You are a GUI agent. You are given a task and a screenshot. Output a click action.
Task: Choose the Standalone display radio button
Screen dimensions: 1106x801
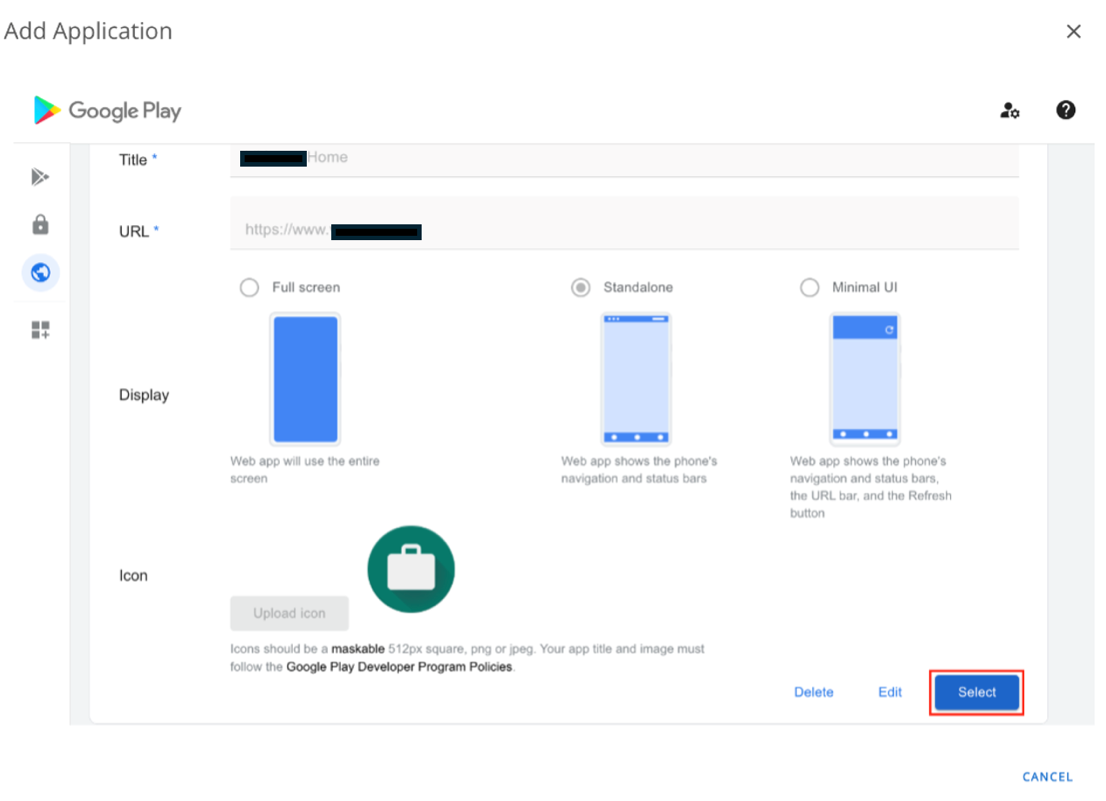[x=580, y=288]
